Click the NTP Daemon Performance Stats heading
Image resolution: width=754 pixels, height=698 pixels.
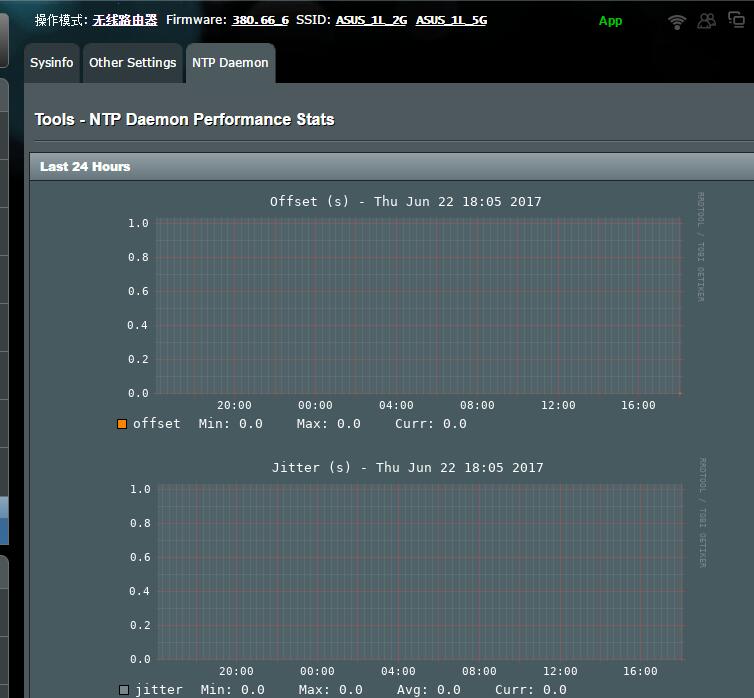pos(184,120)
